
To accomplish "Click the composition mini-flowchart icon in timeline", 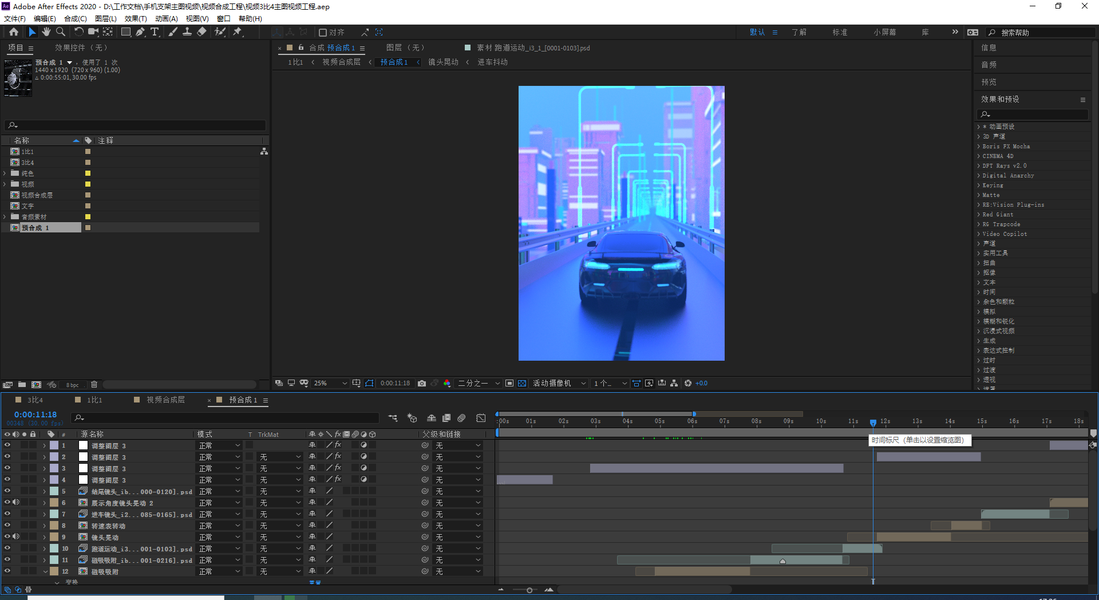I will (392, 418).
